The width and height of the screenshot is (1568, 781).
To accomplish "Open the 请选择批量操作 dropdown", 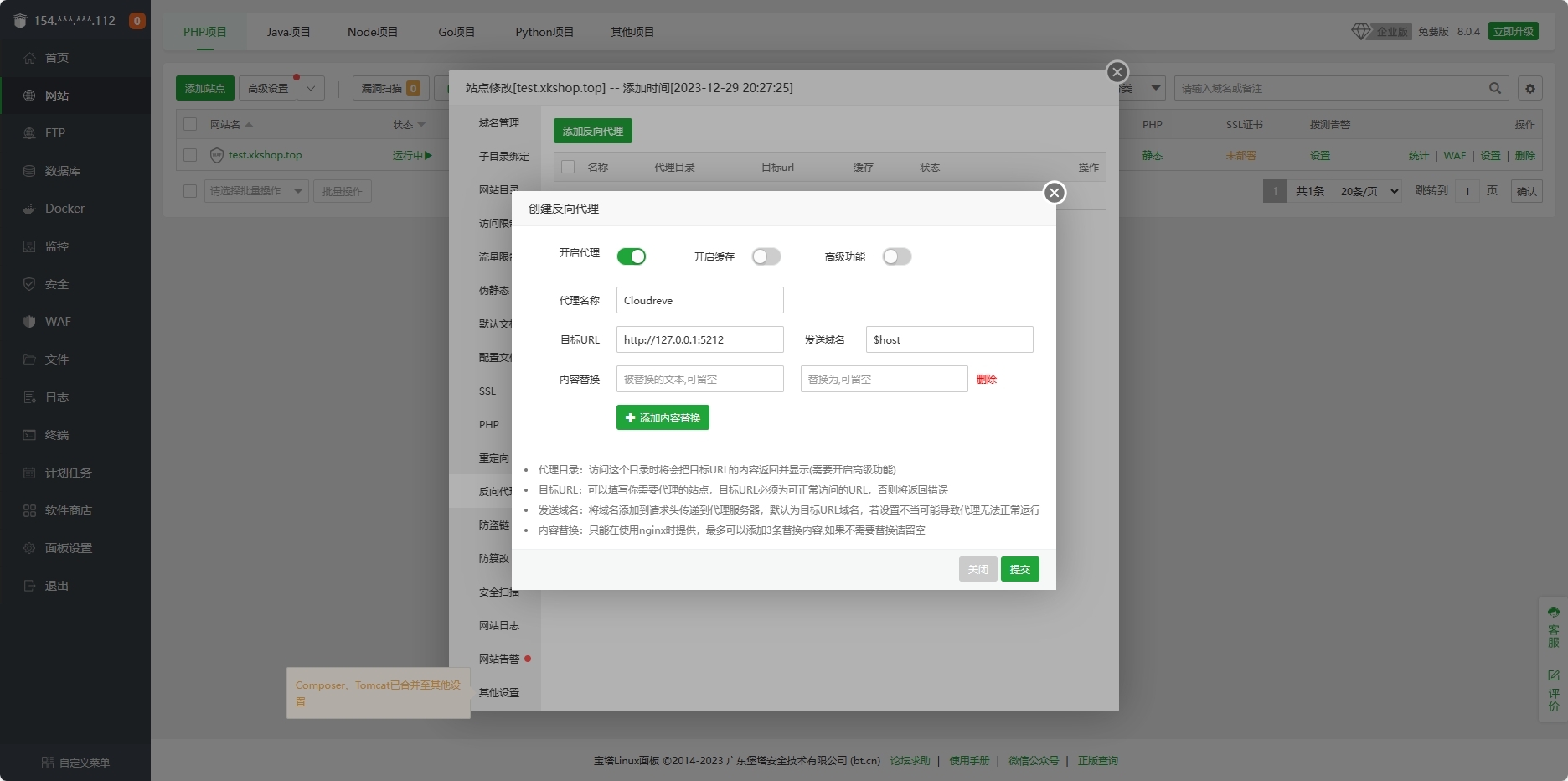I will point(256,191).
